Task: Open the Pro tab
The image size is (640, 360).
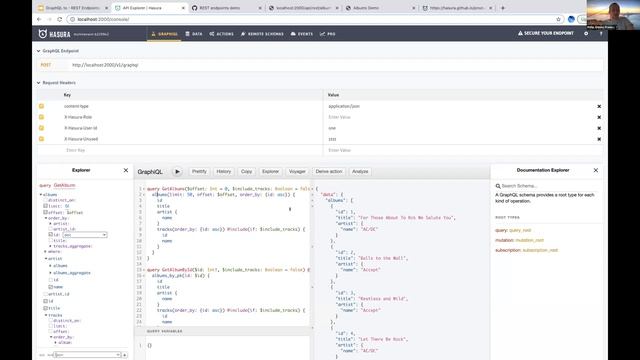Action: 328,34
